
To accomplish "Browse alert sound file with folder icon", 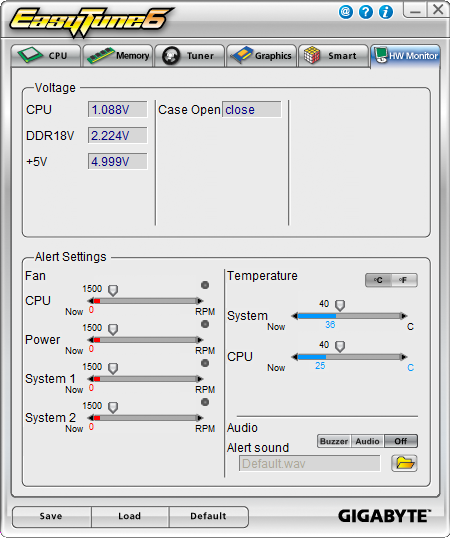I will (x=404, y=463).
